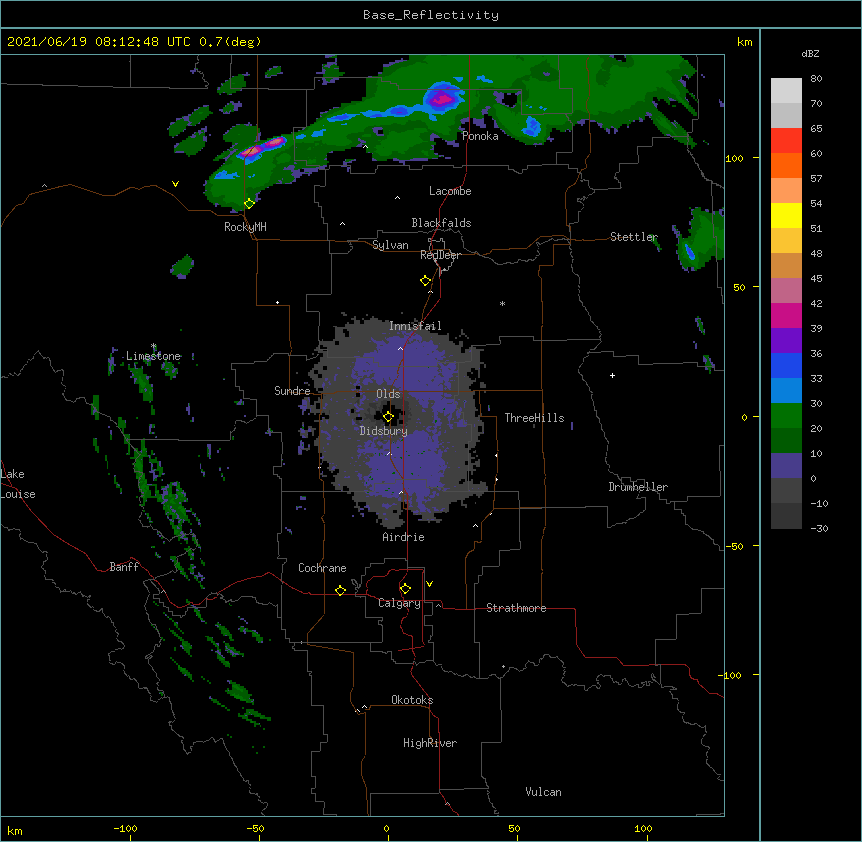Click the Cochrane town label
862x842 pixels.
(322, 568)
